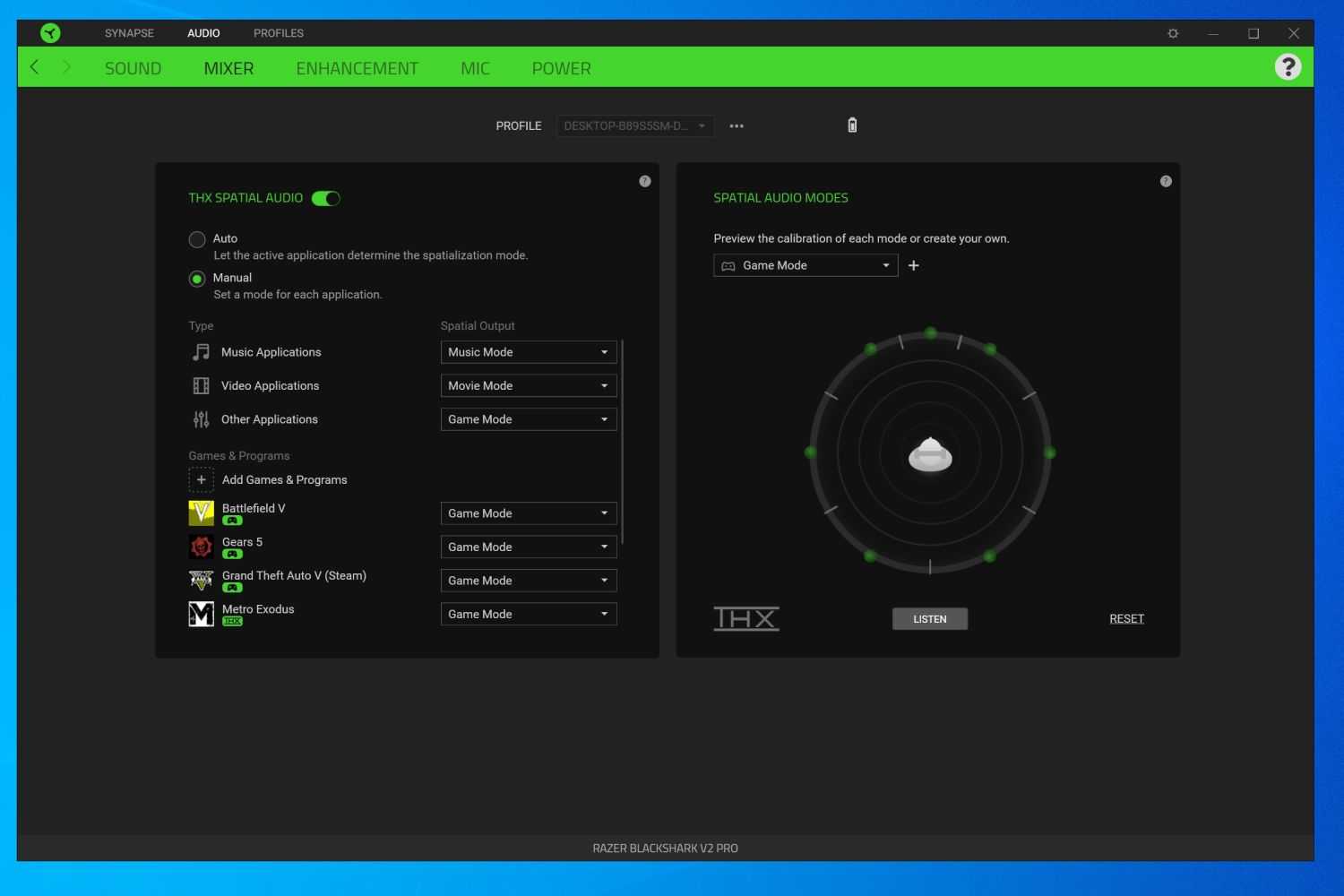Click the Listen button
1344x896 pixels.
(x=930, y=619)
